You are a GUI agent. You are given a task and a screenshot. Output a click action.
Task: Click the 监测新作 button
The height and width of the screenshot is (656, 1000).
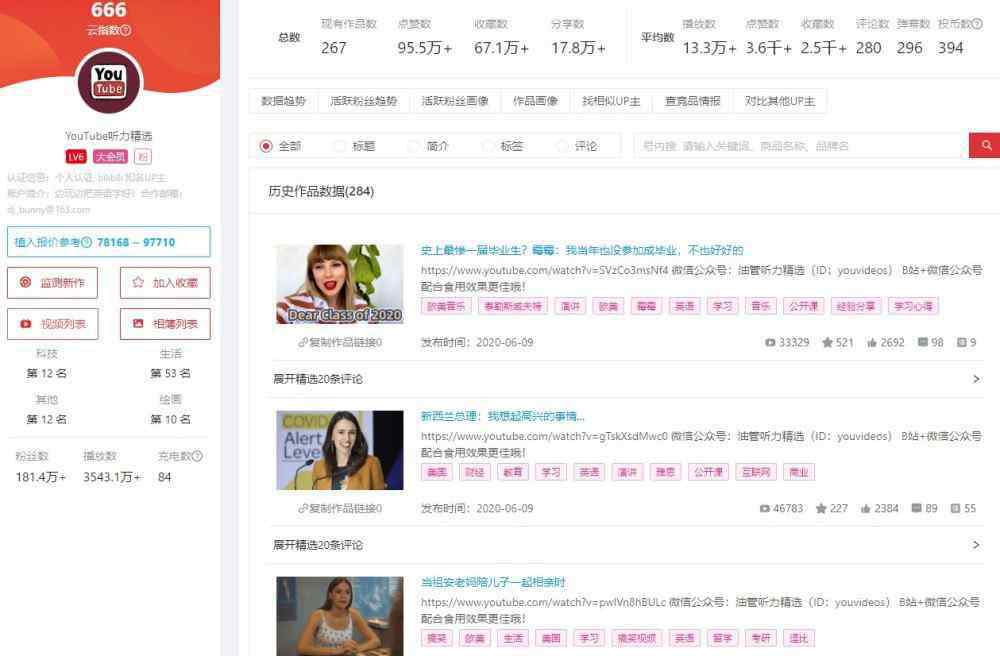[x=53, y=283]
